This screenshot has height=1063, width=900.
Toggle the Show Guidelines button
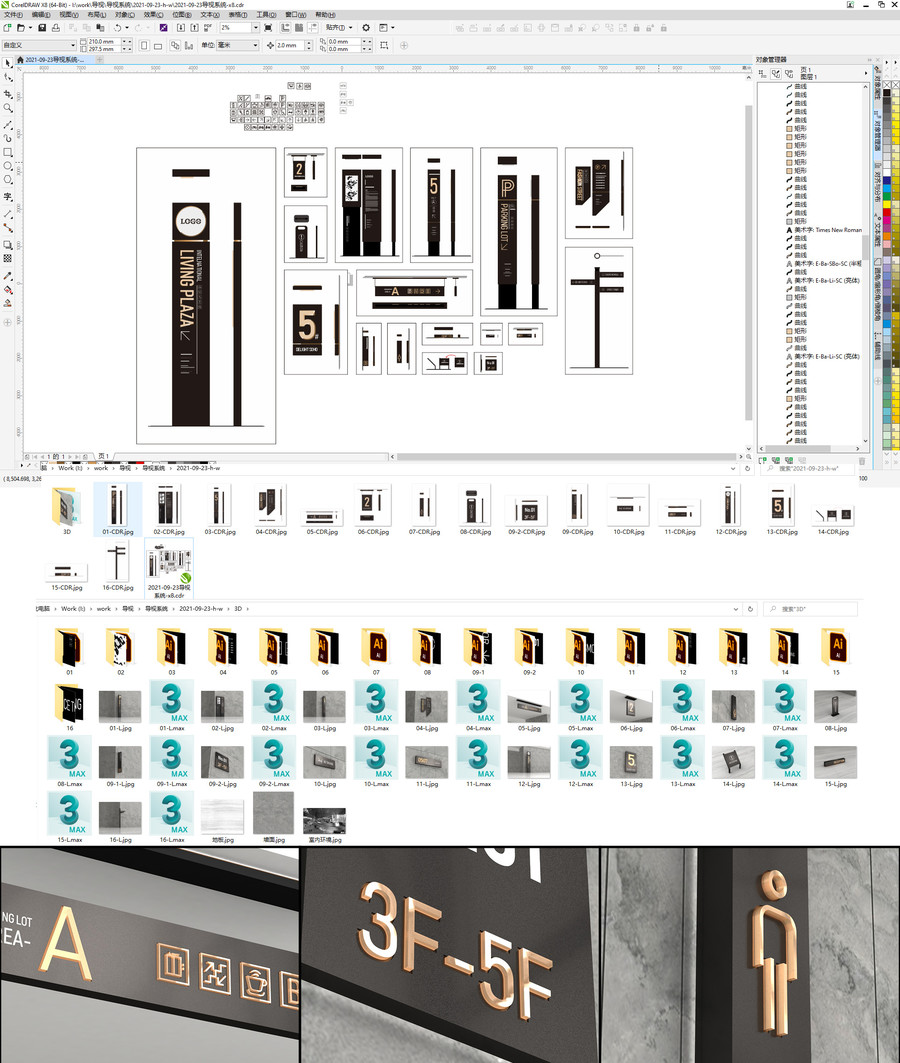(312, 28)
